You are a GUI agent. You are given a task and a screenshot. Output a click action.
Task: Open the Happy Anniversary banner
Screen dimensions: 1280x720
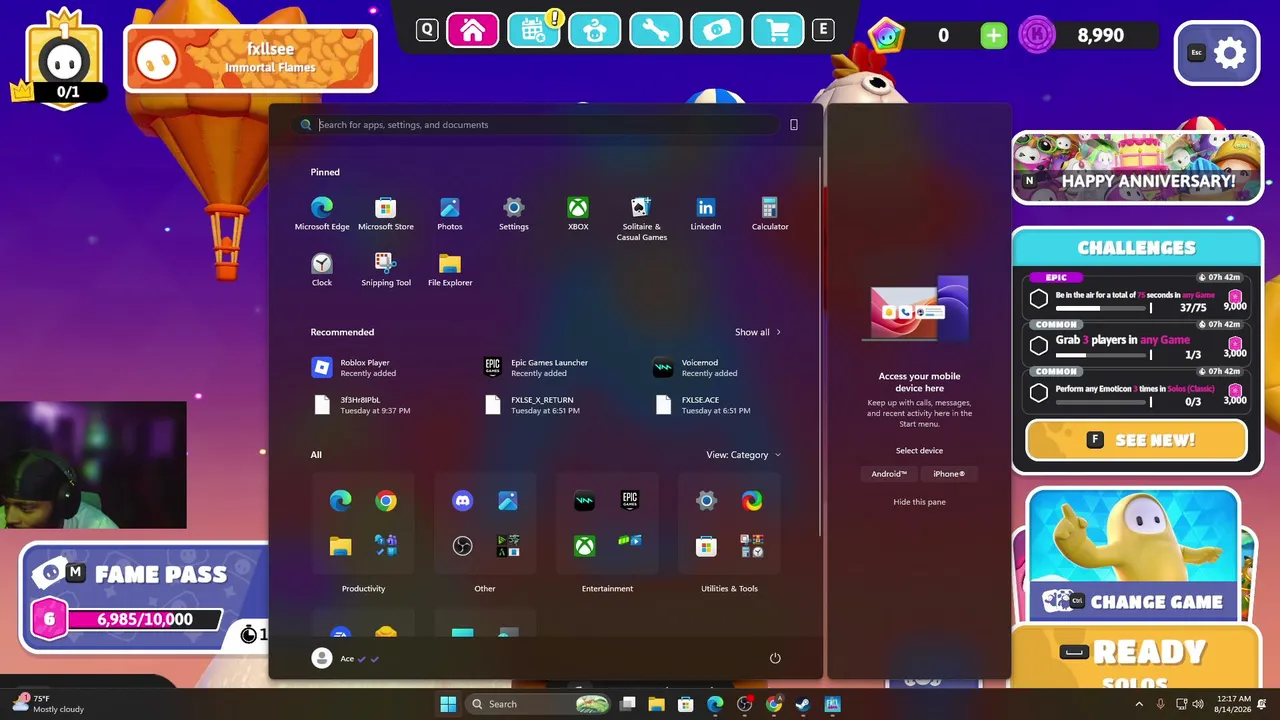click(x=1137, y=168)
